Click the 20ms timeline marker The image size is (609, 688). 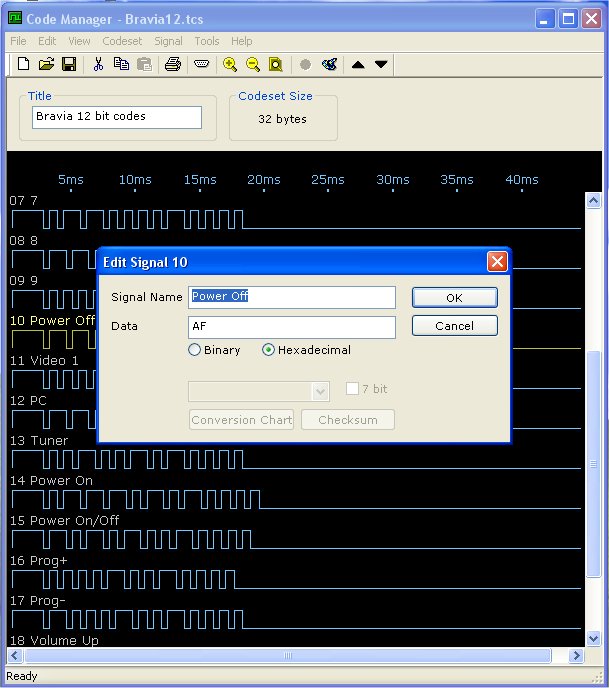264,179
